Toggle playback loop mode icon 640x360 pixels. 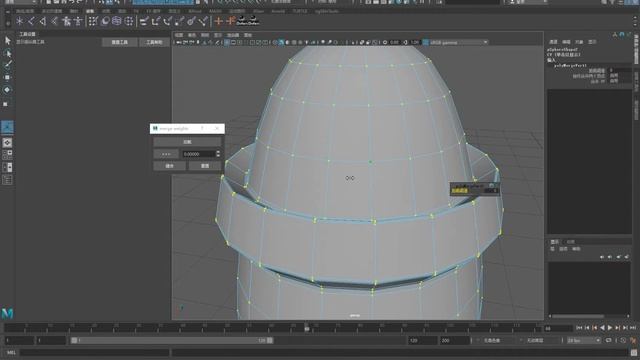pyautogui.click(x=609, y=340)
